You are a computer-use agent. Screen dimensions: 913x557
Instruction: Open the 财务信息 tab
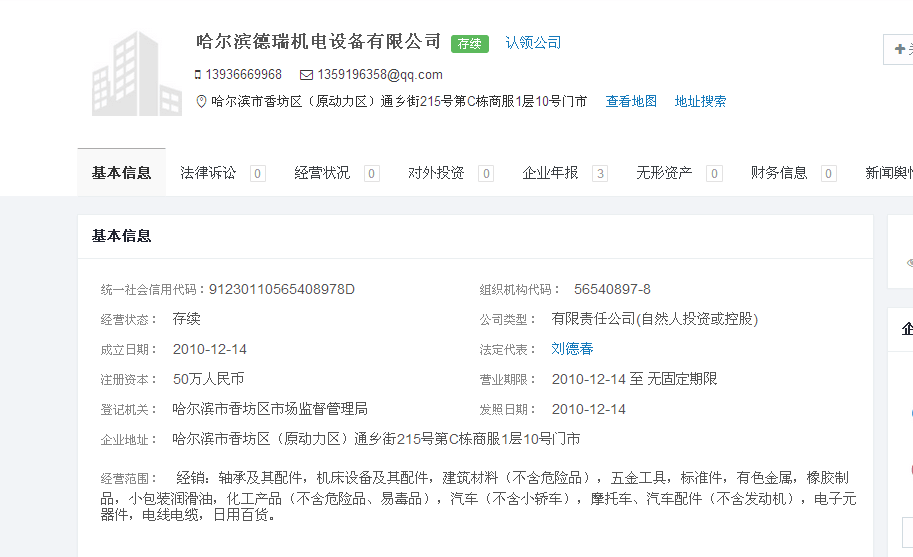[779, 173]
